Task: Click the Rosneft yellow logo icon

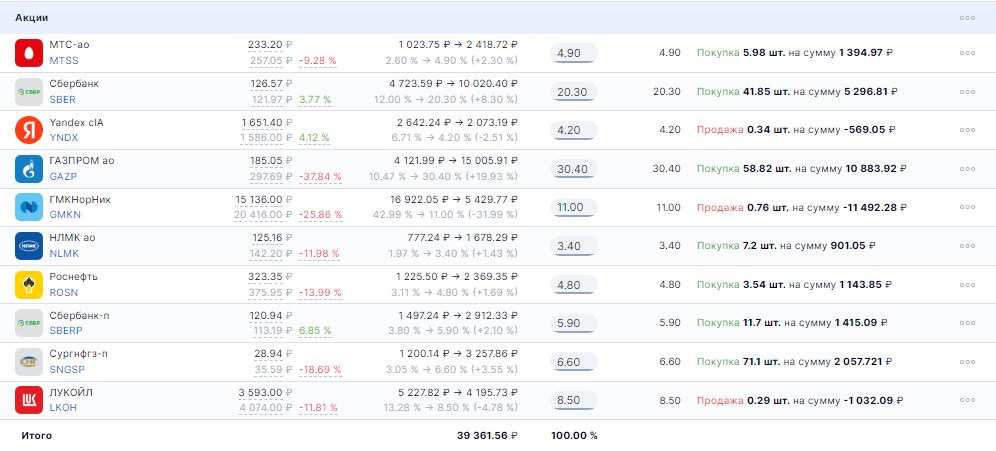Action: [x=28, y=284]
